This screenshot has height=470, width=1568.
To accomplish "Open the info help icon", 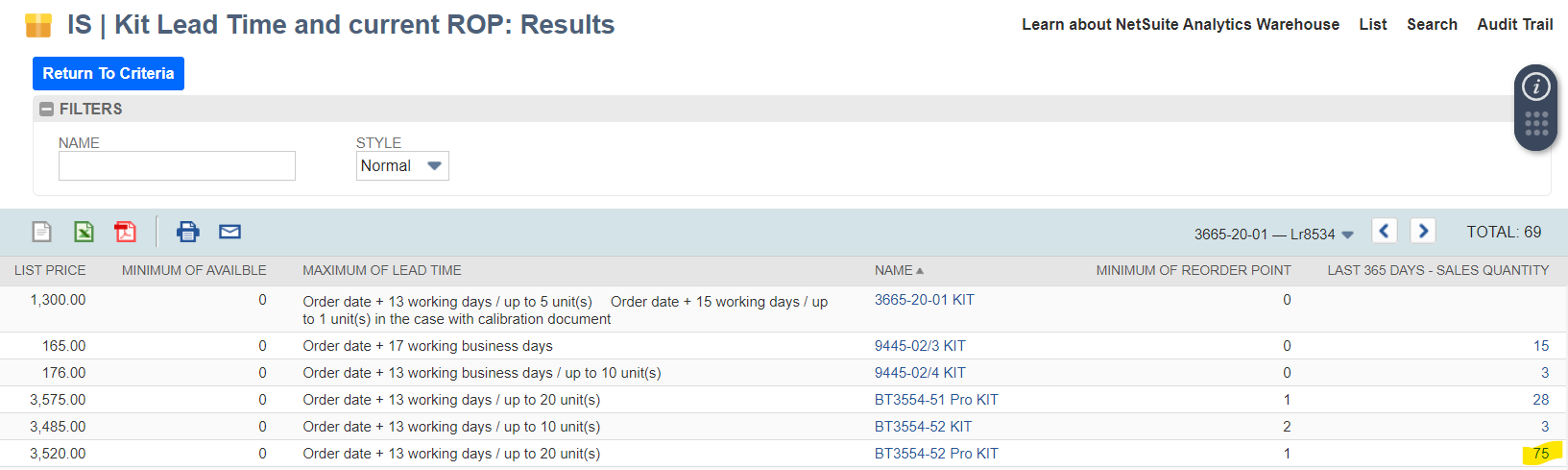I will 1536,87.
